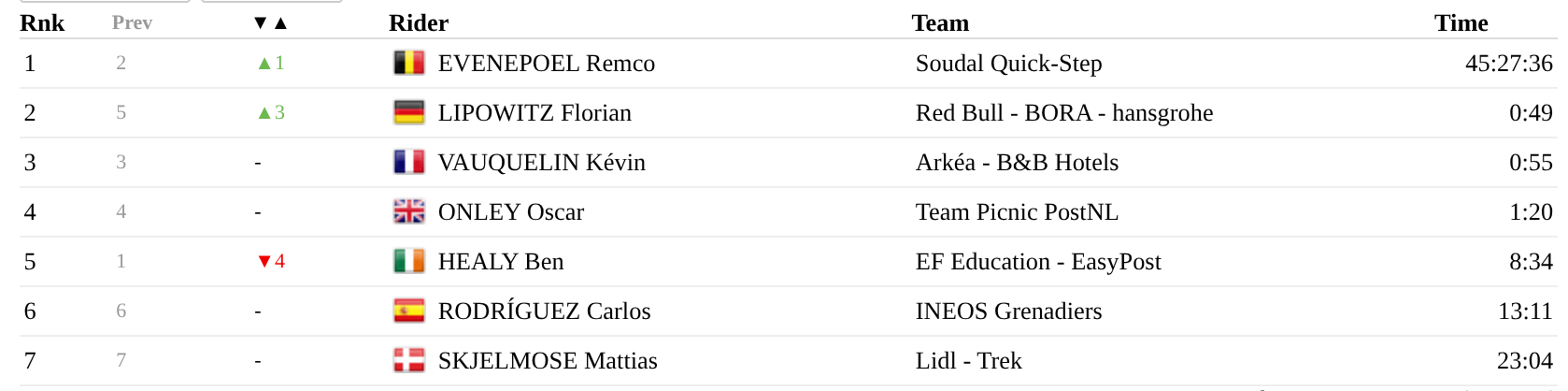
Task: Sort table by Prev column header
Action: pos(132,22)
